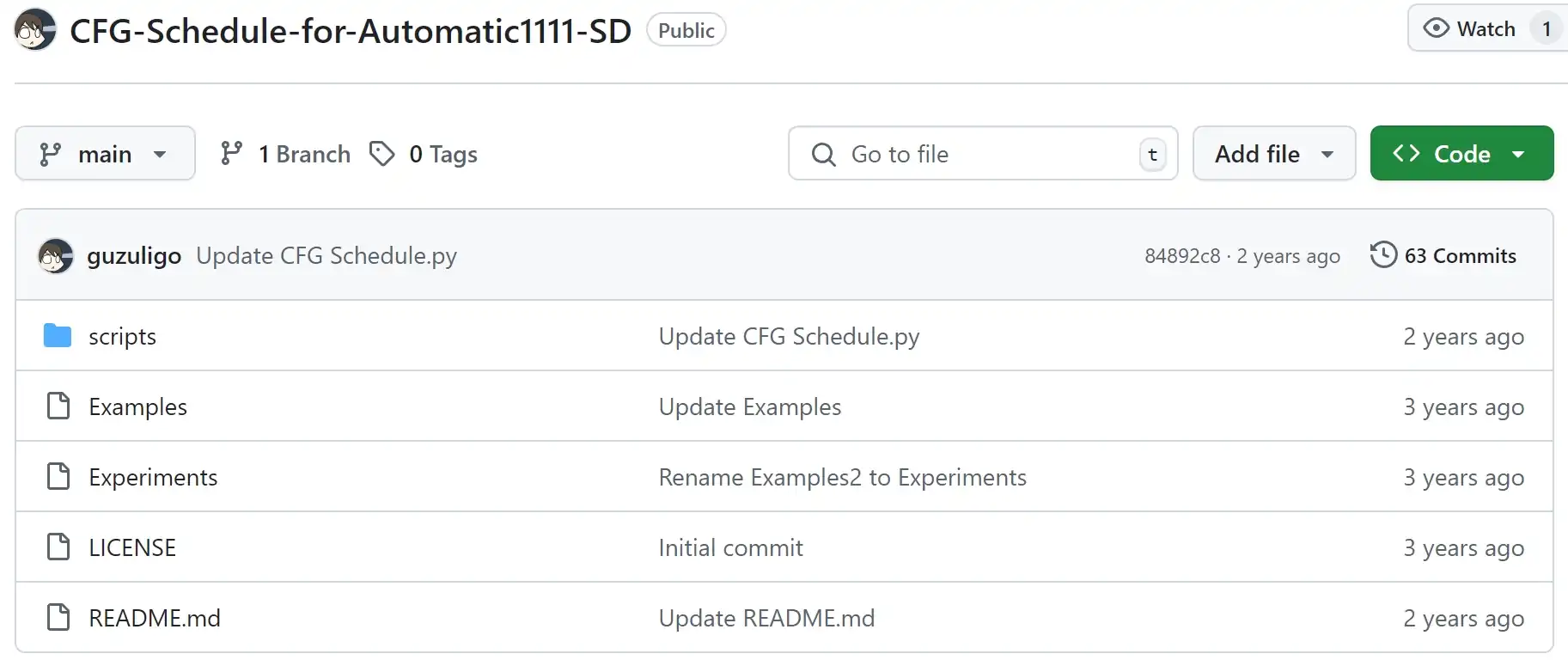This screenshot has height=666, width=1568.
Task: Expand the Add file dropdown
Action: tap(1274, 153)
